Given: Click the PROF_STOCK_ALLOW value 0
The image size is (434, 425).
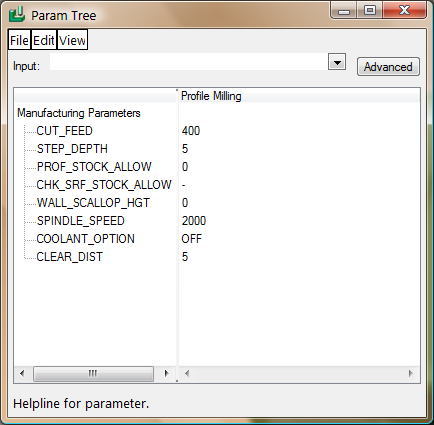Looking at the screenshot, I should point(185,167).
